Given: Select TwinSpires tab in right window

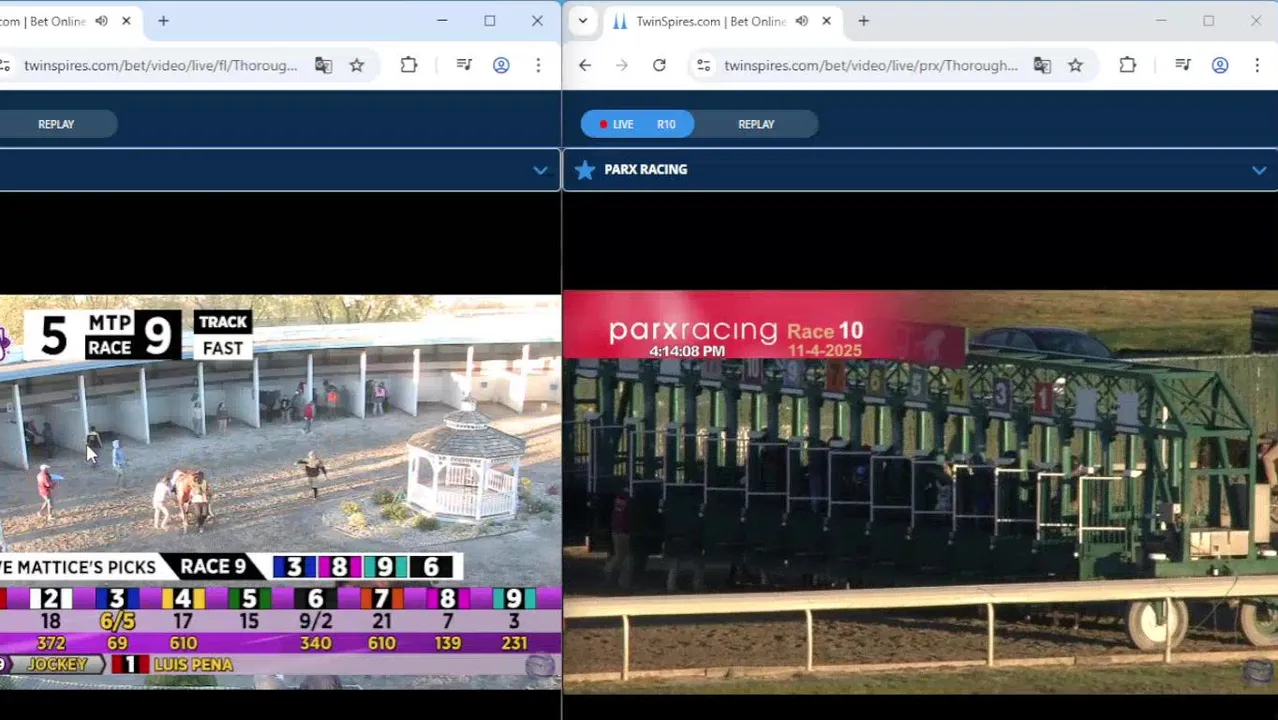Looking at the screenshot, I should [712, 21].
